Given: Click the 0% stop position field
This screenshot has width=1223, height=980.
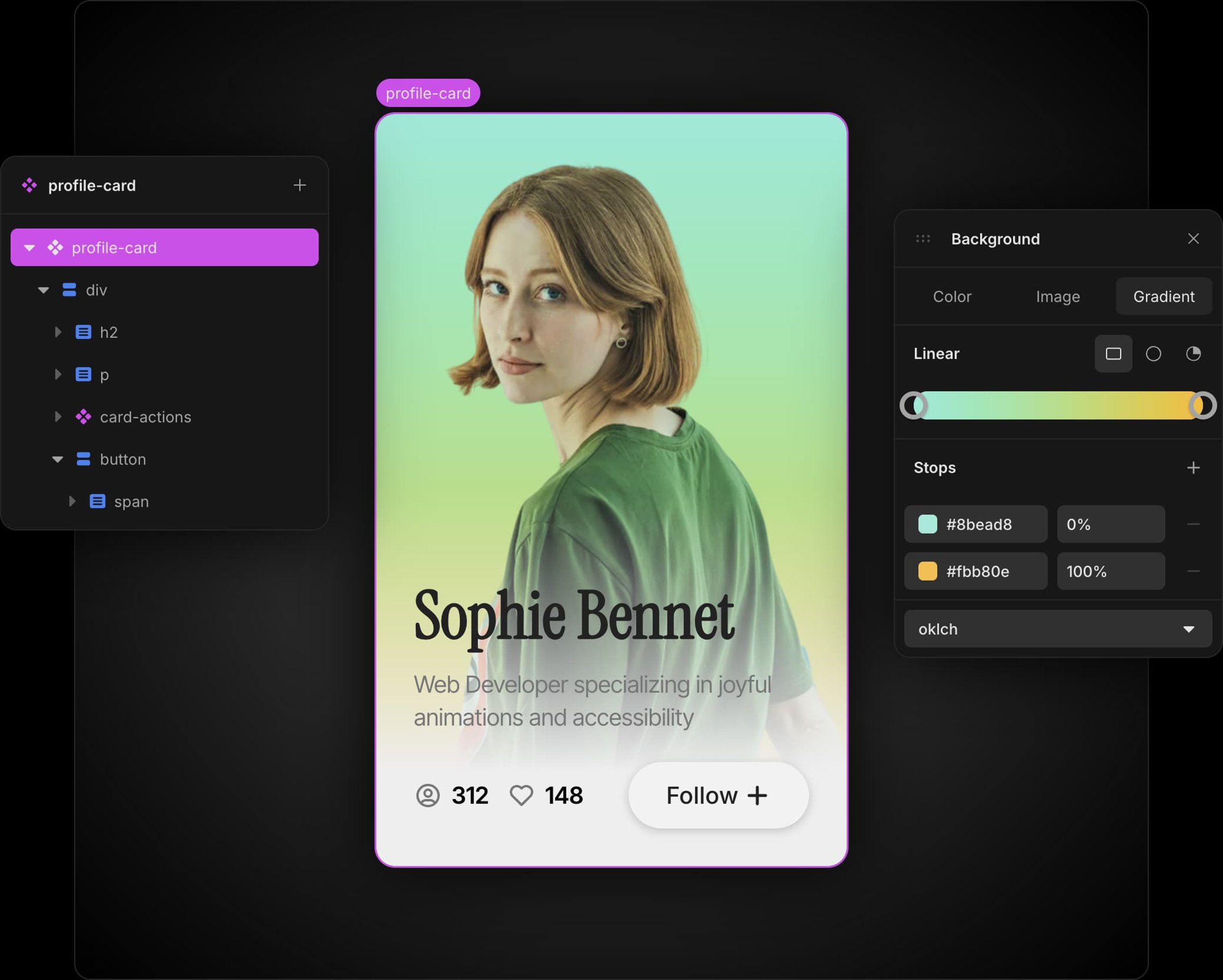Looking at the screenshot, I should coord(1110,524).
